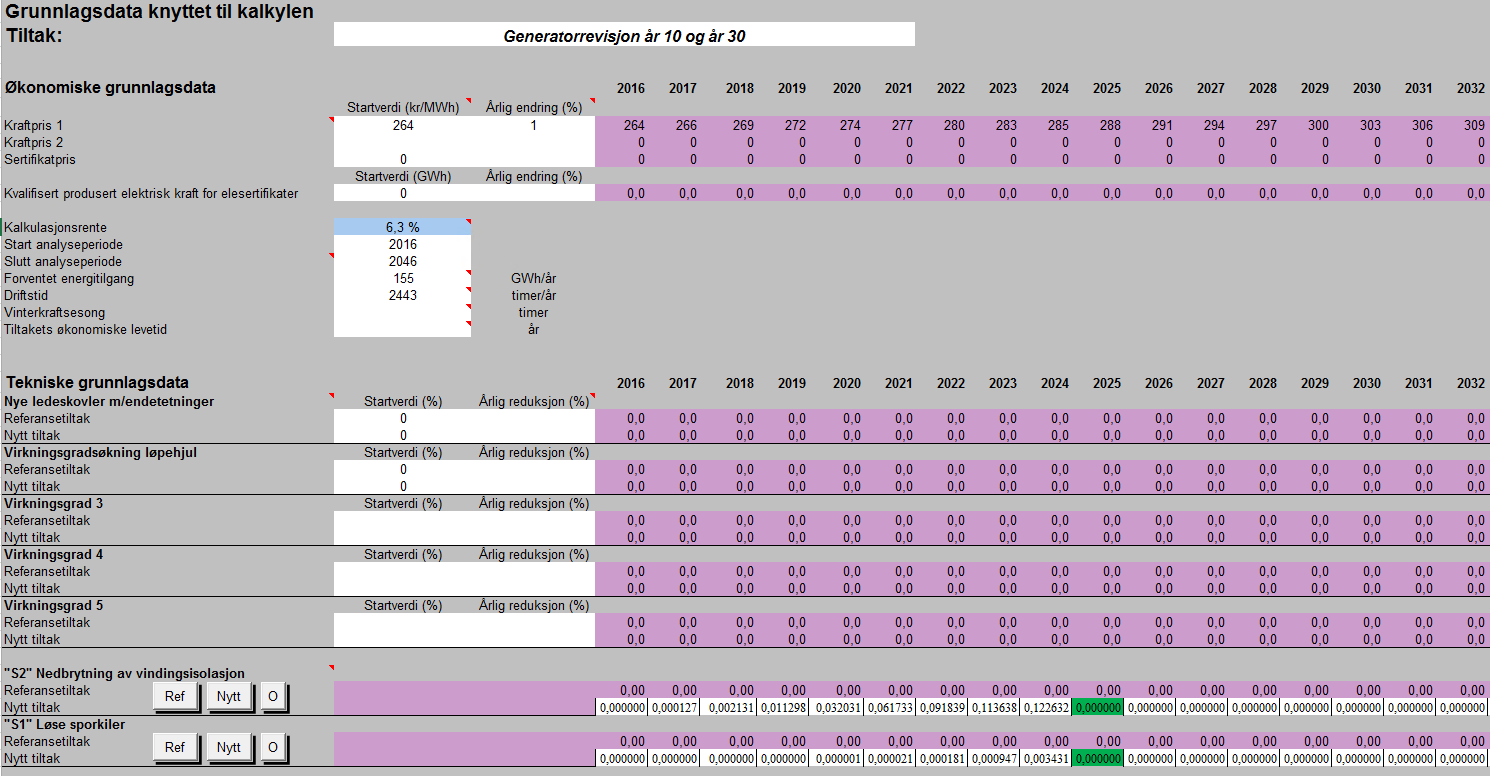Viewport: 1490px width, 776px height.
Task: Click the Virkningsgrad 5 label
Action: click(x=53, y=605)
